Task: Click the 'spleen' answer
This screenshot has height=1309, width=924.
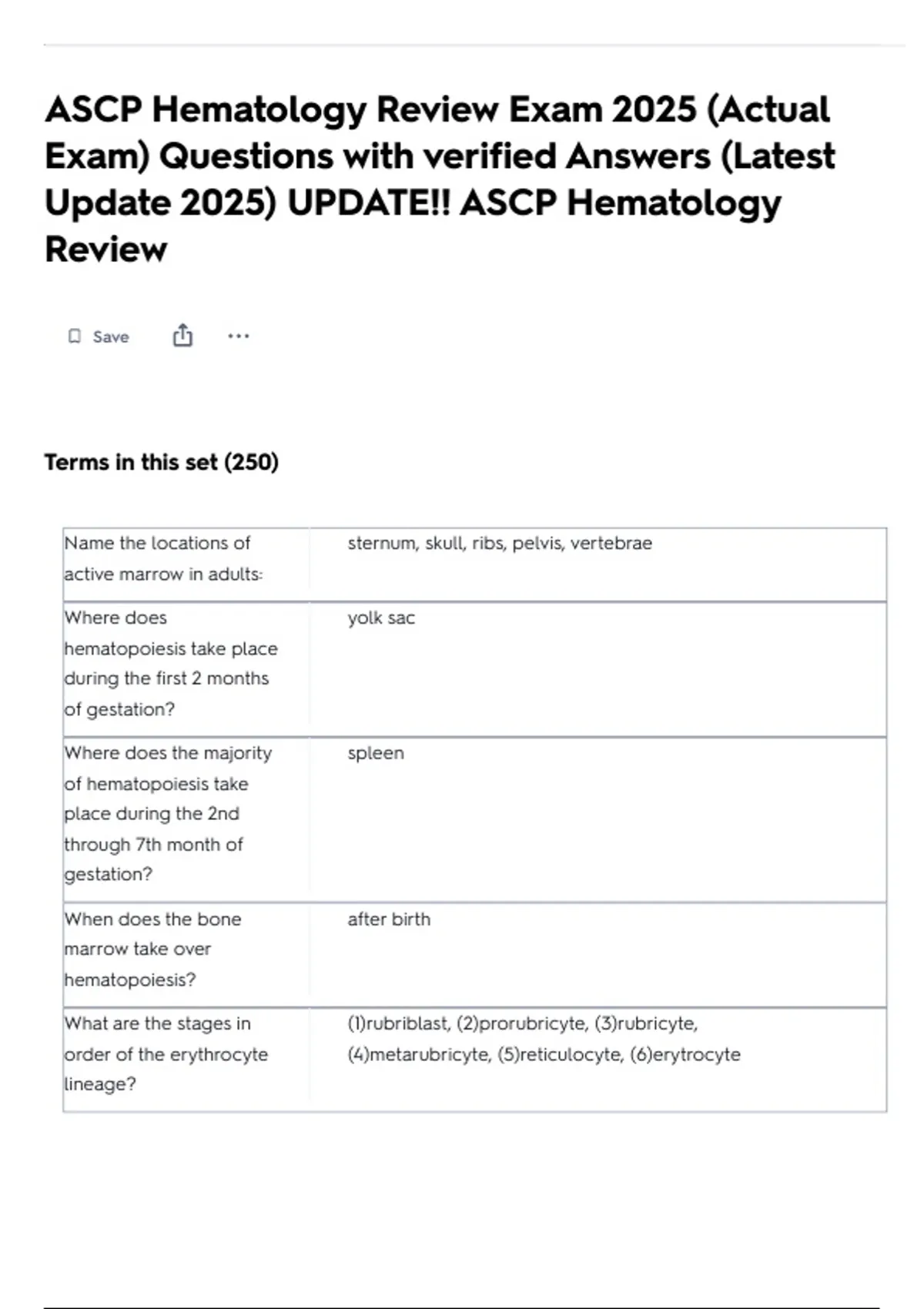Action: point(376,753)
